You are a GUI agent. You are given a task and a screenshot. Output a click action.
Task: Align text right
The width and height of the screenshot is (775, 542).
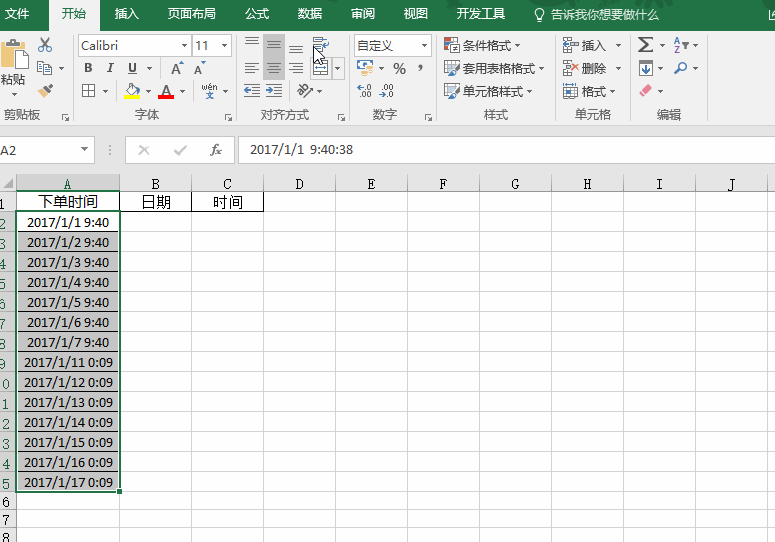click(x=296, y=68)
